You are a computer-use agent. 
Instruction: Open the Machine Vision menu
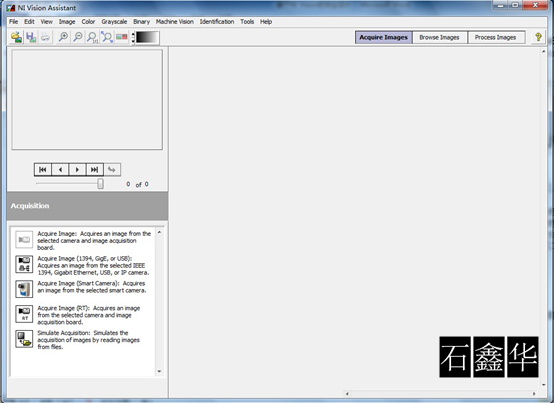coord(175,22)
